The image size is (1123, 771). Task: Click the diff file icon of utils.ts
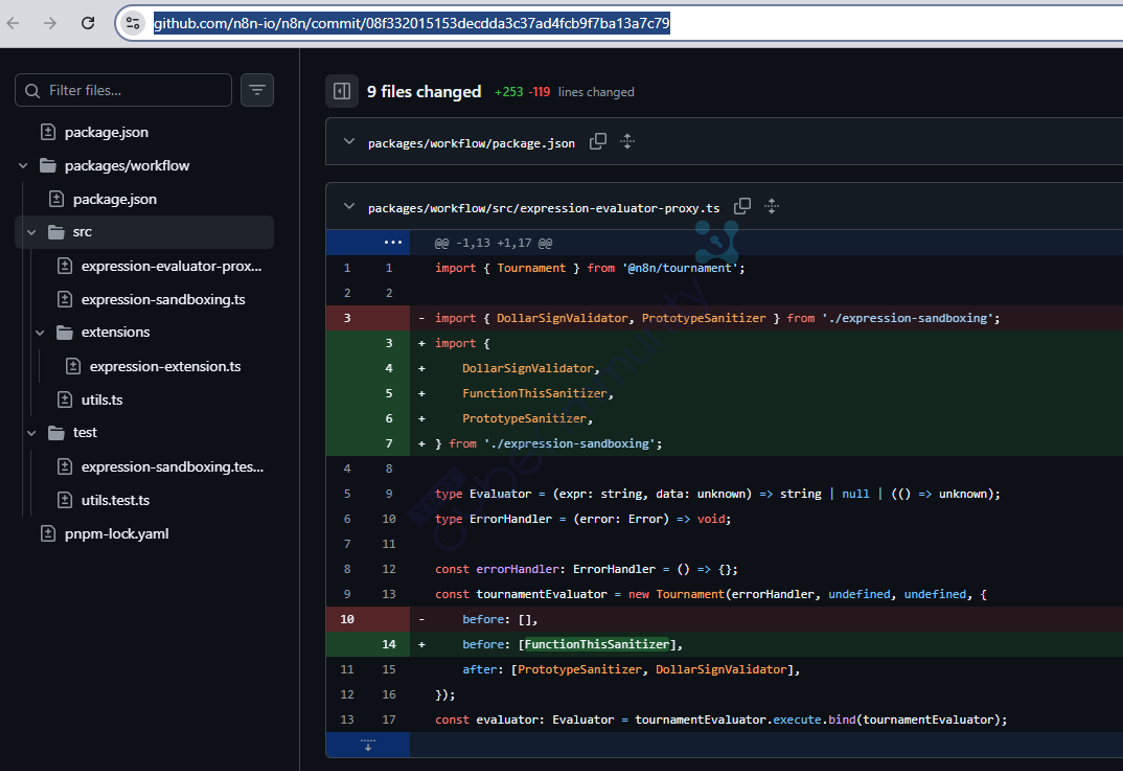pos(64,399)
